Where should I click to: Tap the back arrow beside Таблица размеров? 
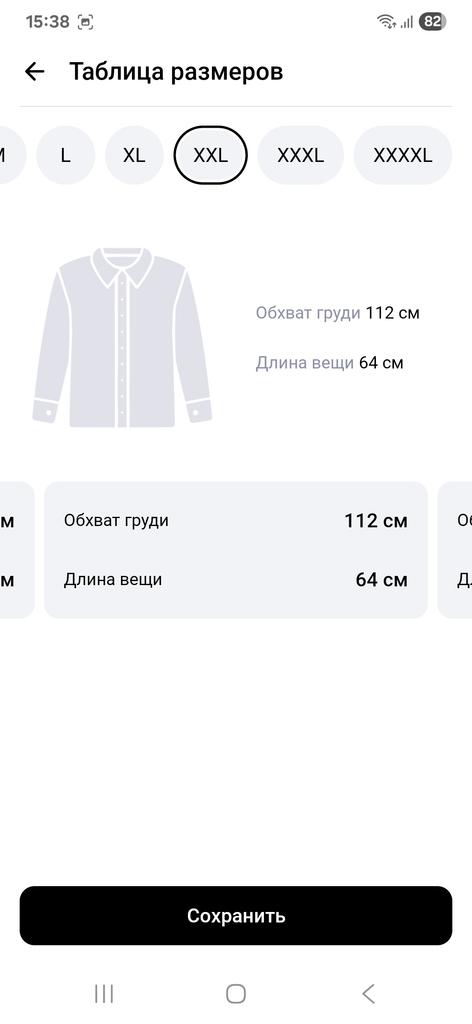[x=35, y=71]
